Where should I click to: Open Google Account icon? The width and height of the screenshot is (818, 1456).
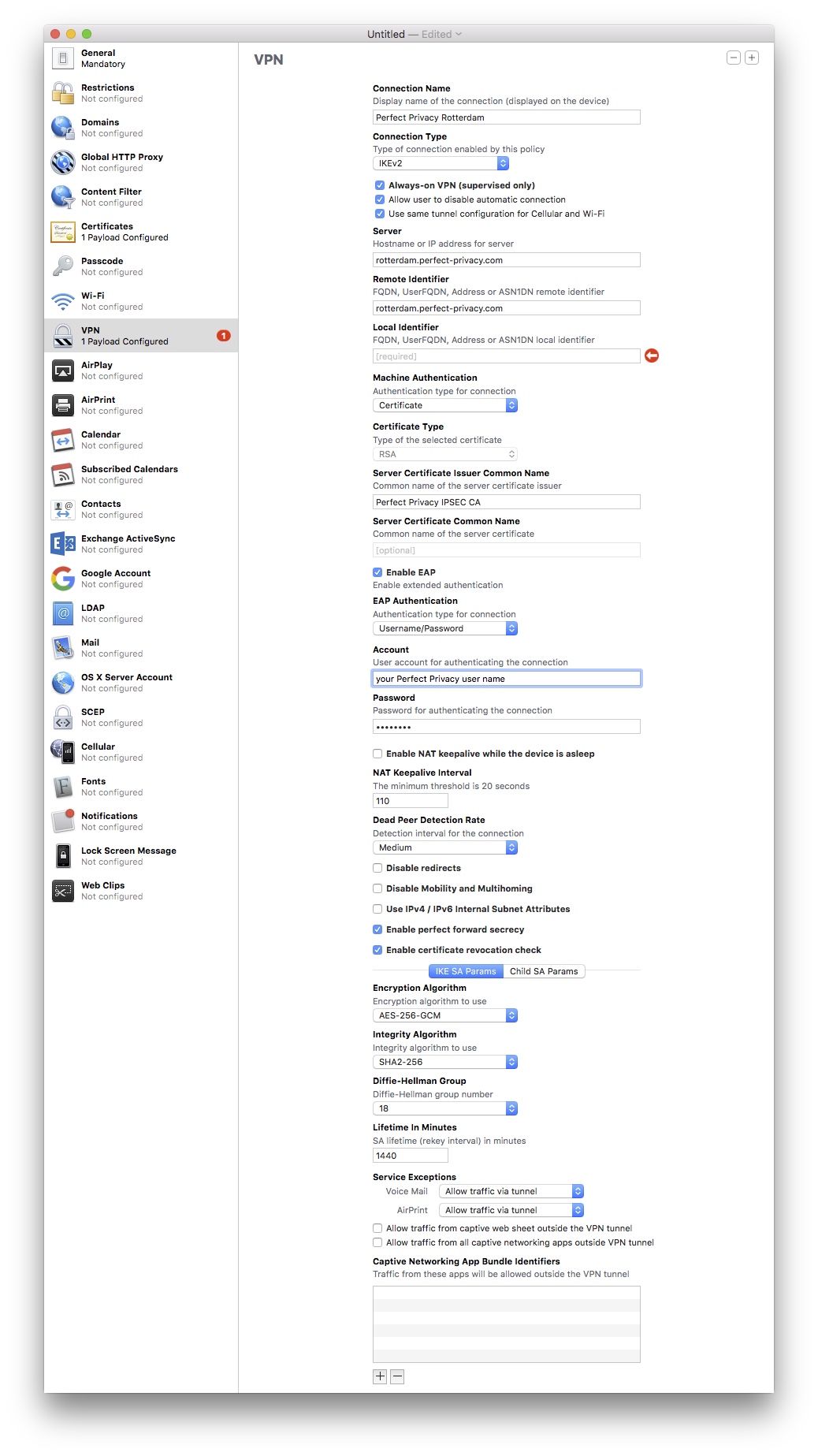click(63, 579)
